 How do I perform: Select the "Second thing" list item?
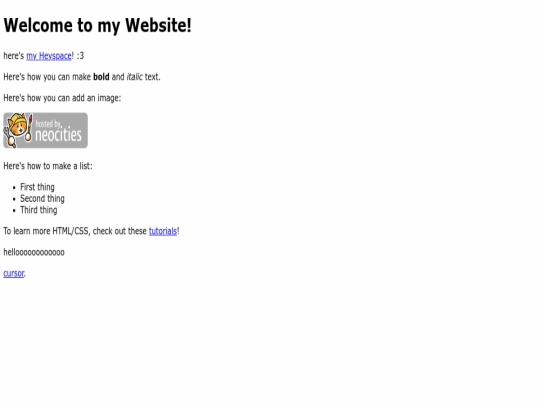(x=42, y=199)
